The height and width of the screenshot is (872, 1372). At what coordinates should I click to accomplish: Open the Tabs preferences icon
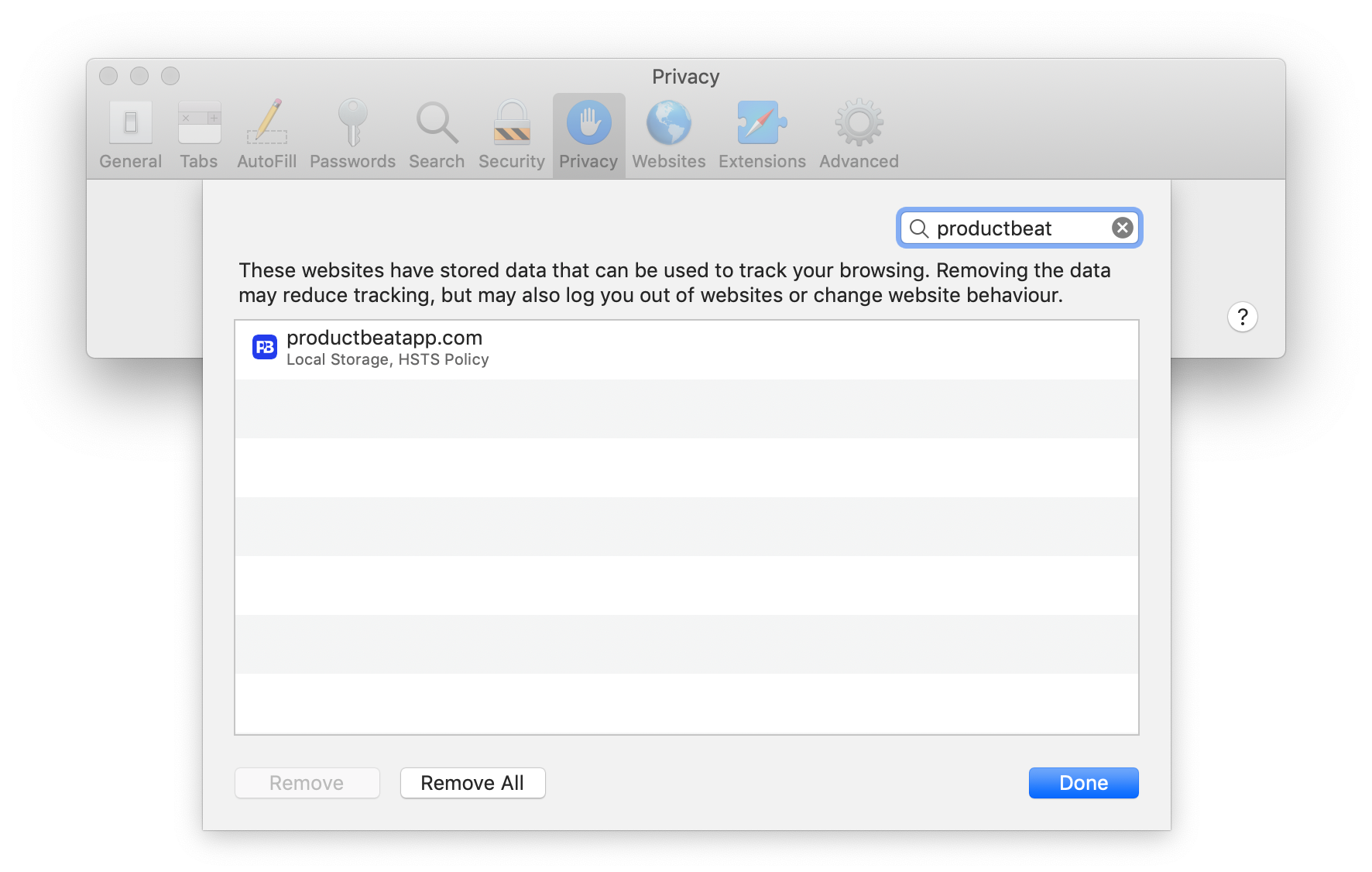[199, 122]
